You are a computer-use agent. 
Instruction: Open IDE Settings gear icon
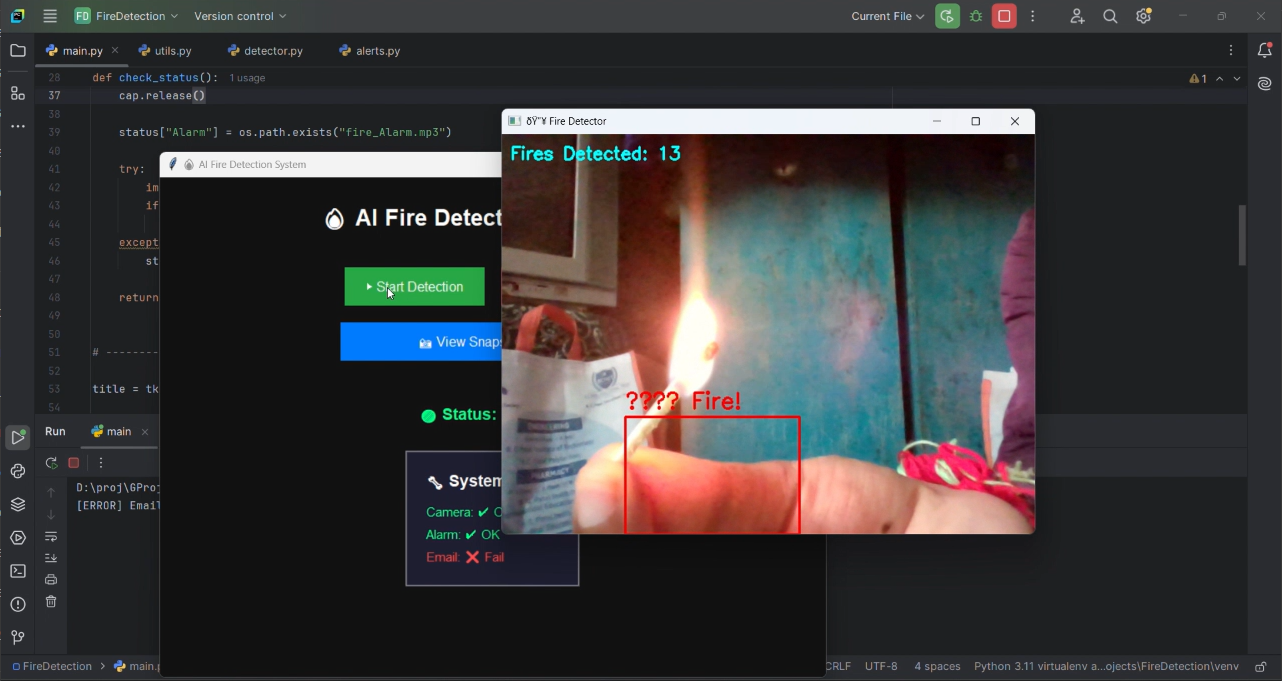(x=1143, y=16)
